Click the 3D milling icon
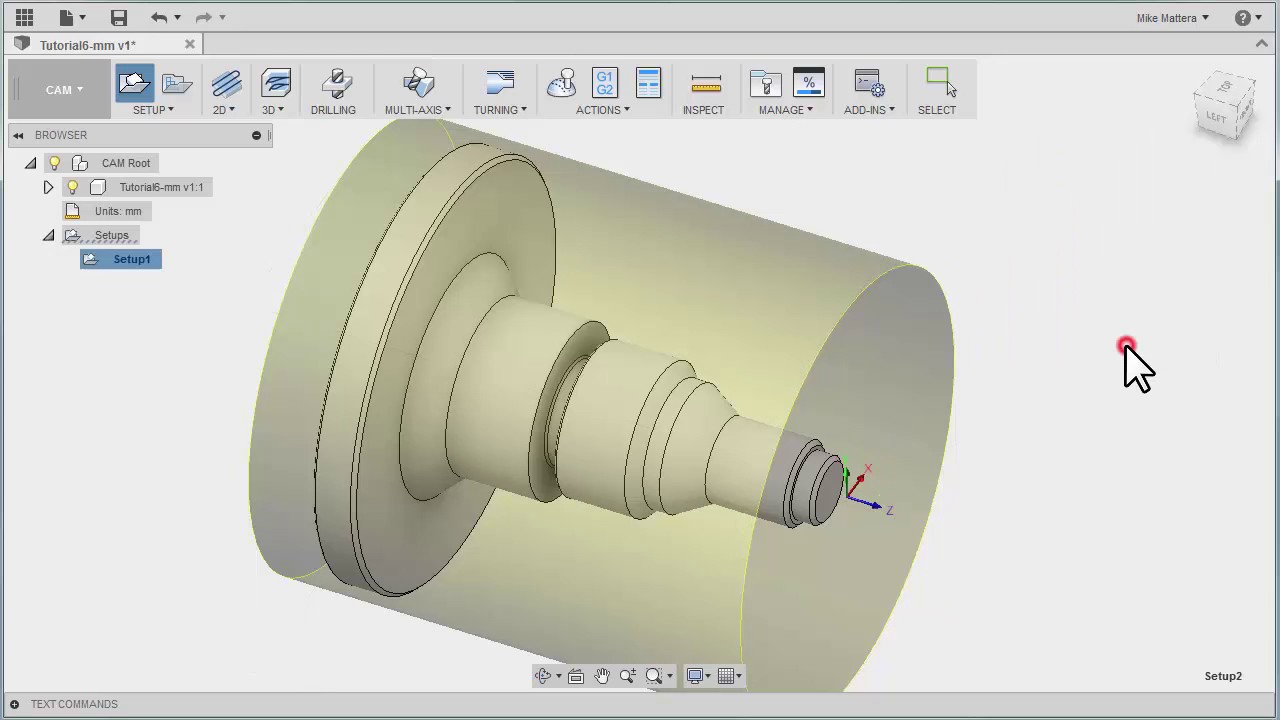This screenshot has height=720, width=1280. coord(276,84)
